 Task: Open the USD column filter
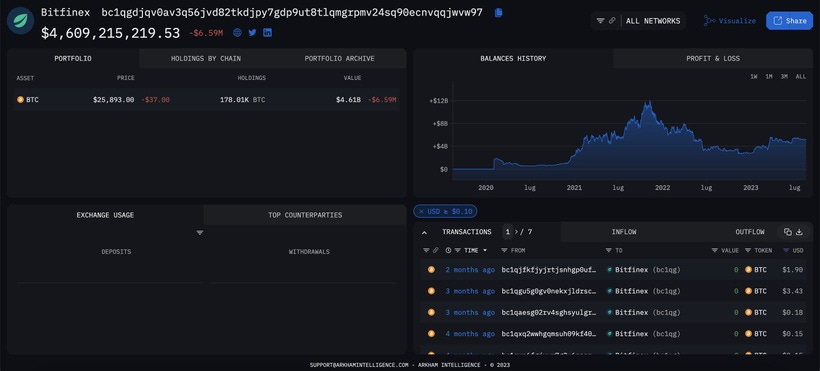(786, 251)
